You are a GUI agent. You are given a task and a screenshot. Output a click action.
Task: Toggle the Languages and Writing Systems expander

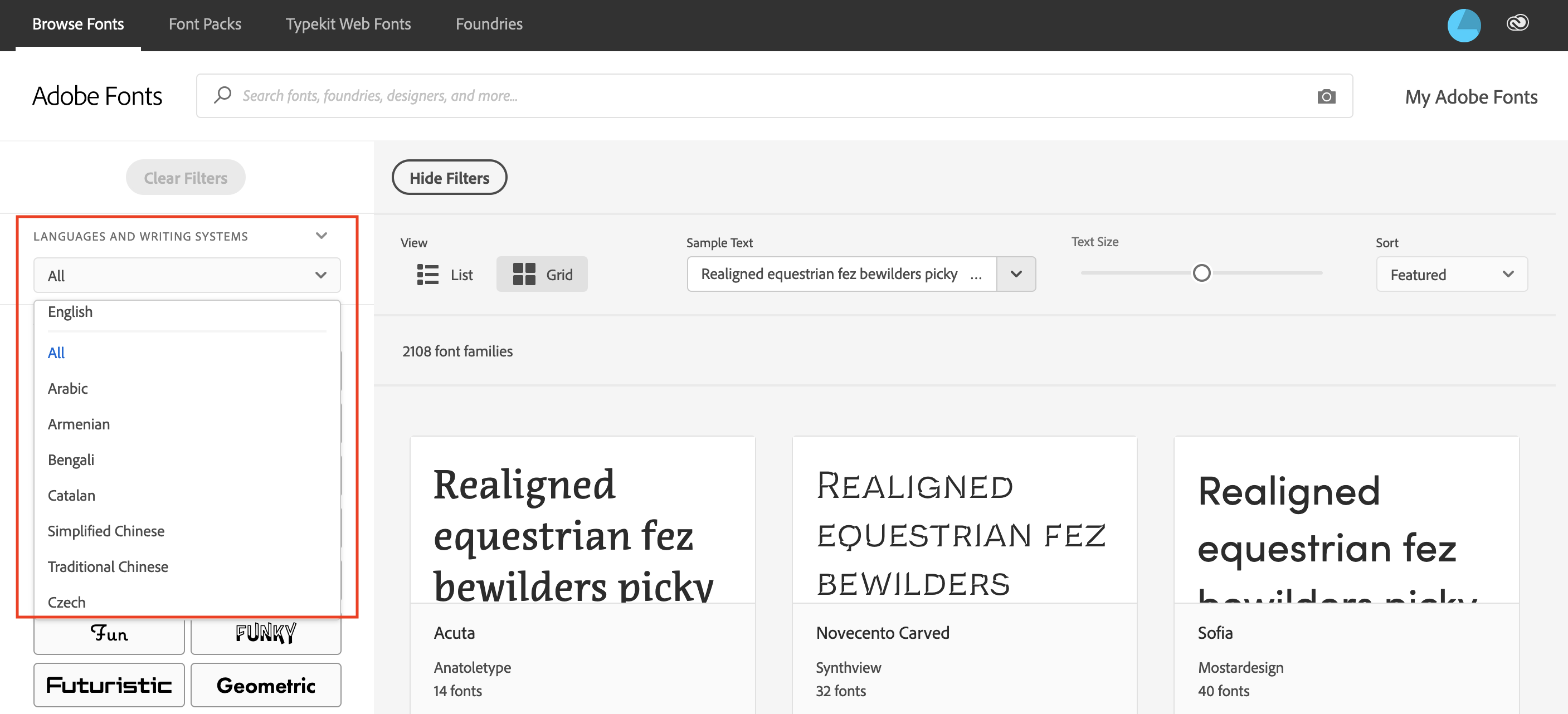[x=321, y=236]
